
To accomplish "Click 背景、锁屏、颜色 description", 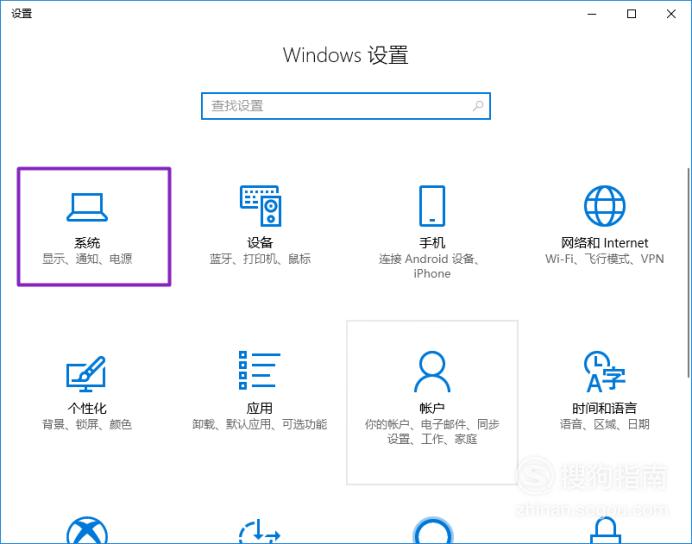I will tap(87, 424).
